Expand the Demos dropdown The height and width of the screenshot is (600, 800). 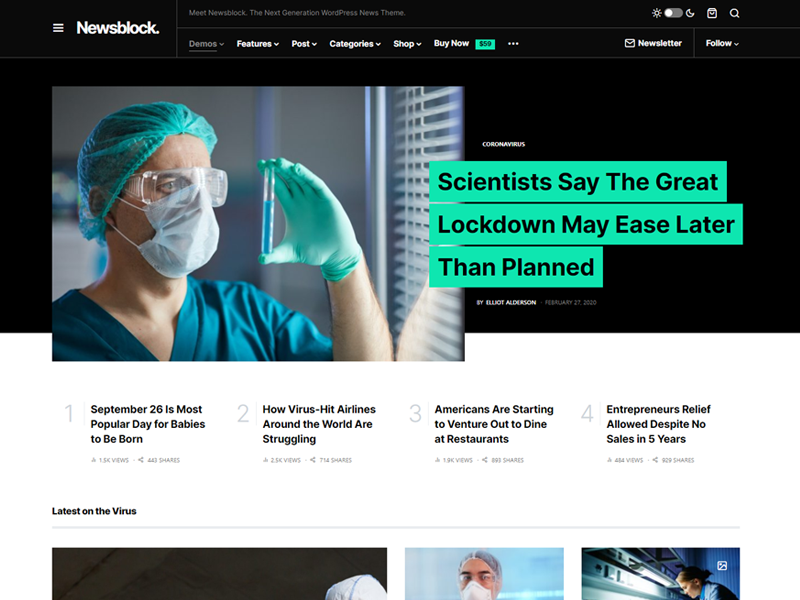pyautogui.click(x=206, y=44)
